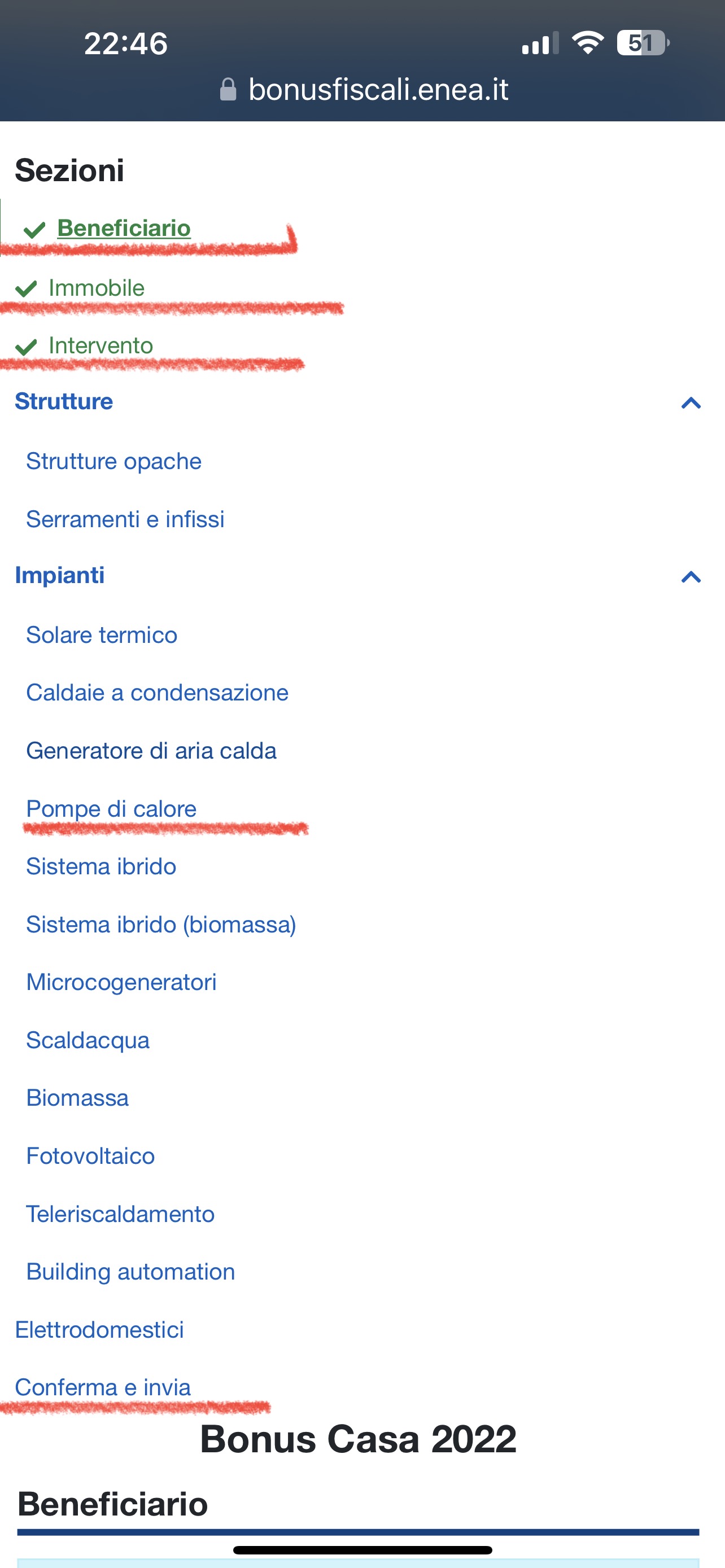Image resolution: width=725 pixels, height=1568 pixels.
Task: Tap the lock icon beside the URL
Action: click(x=228, y=90)
